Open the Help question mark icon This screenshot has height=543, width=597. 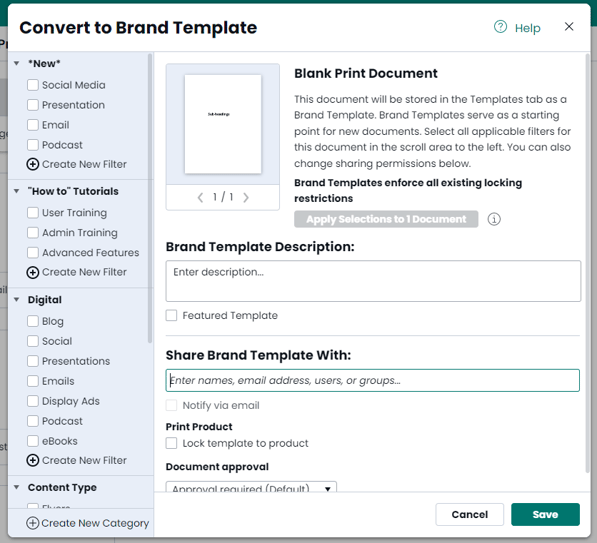(500, 27)
